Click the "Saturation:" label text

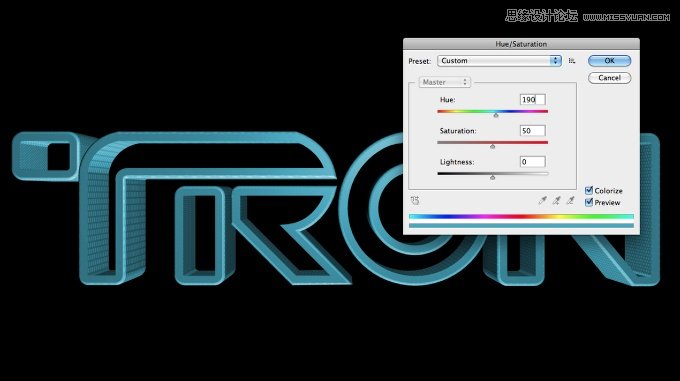click(458, 131)
